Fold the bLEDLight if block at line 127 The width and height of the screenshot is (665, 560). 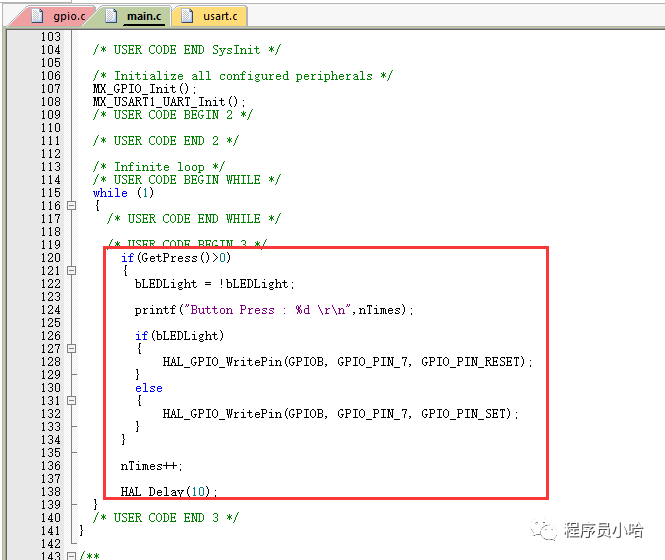pos(71,349)
